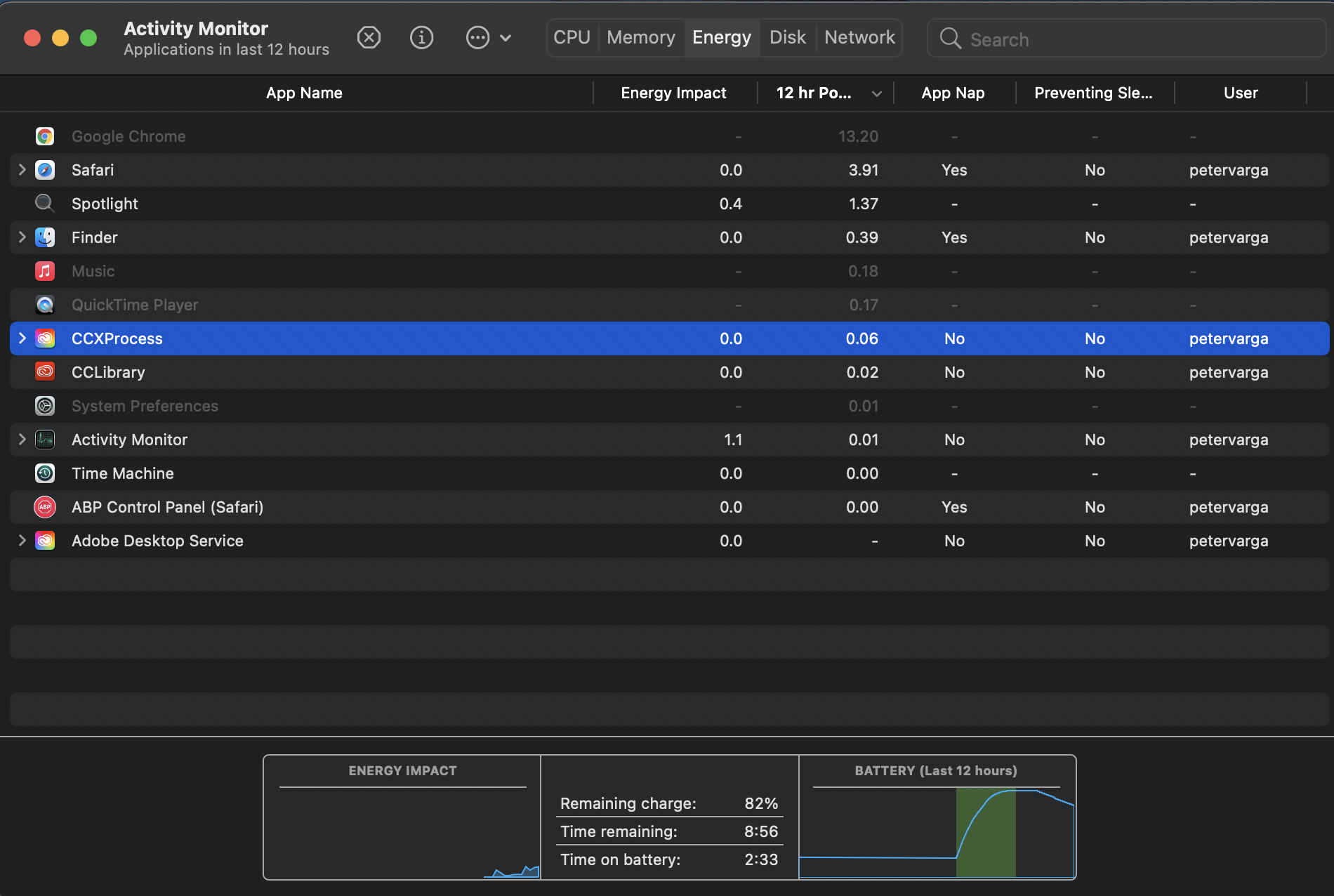Viewport: 1334px width, 896px height.
Task: Expand the CCXProcess group
Action: 22,338
